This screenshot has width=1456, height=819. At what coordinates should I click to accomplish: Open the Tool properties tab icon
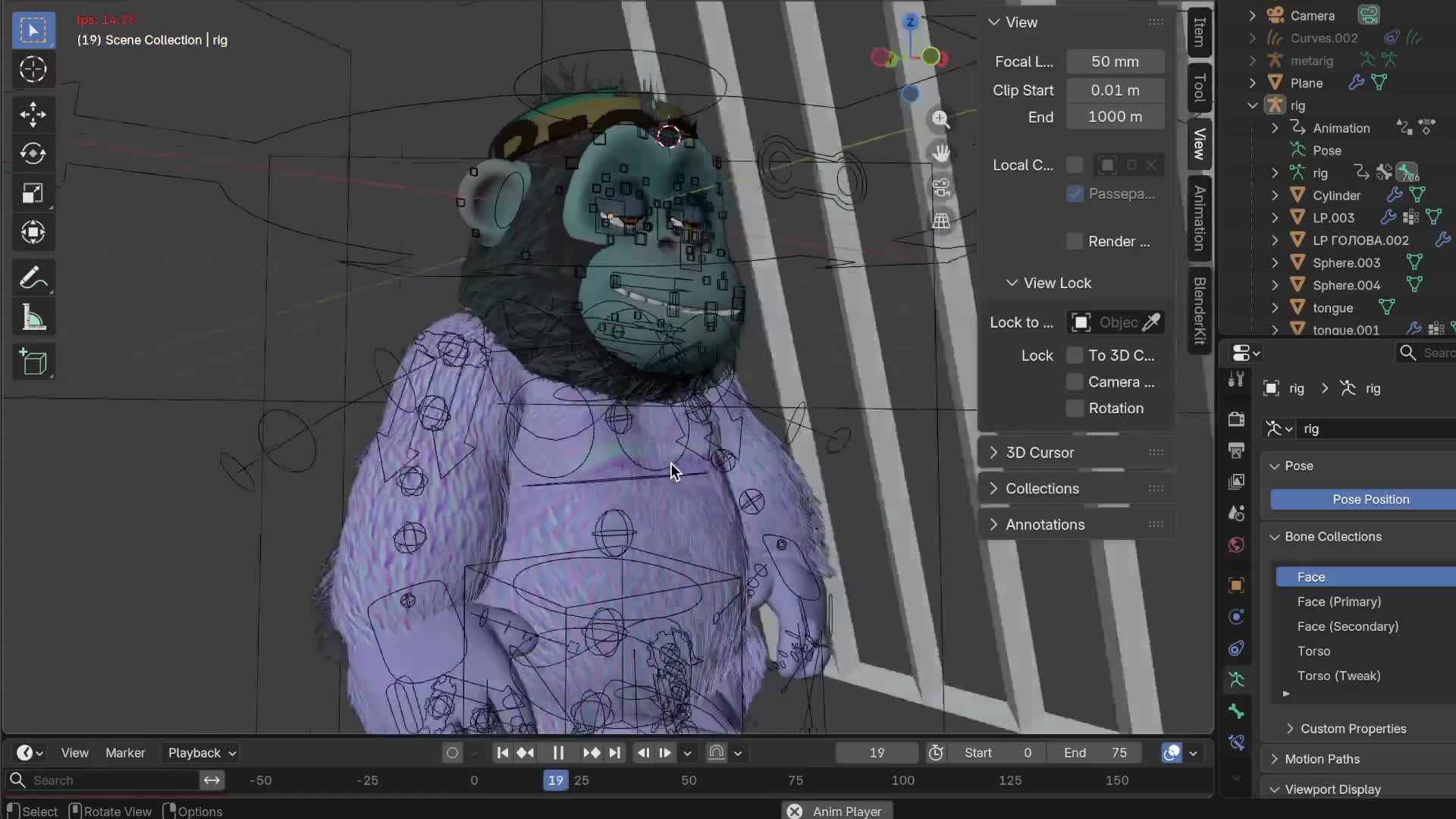(x=1236, y=379)
